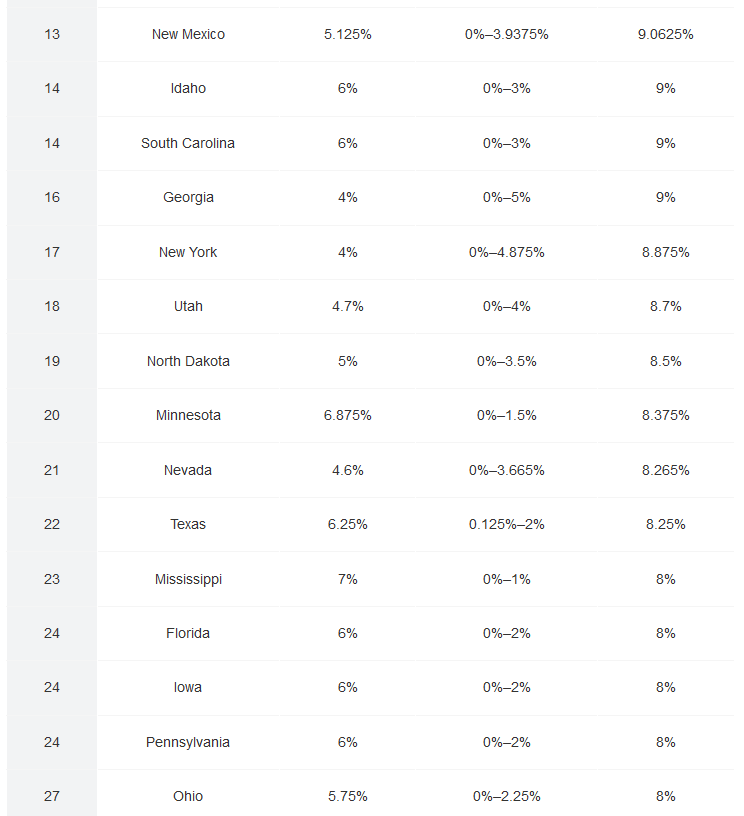Select the Idaho row name
This screenshot has height=816, width=744.
(x=188, y=88)
